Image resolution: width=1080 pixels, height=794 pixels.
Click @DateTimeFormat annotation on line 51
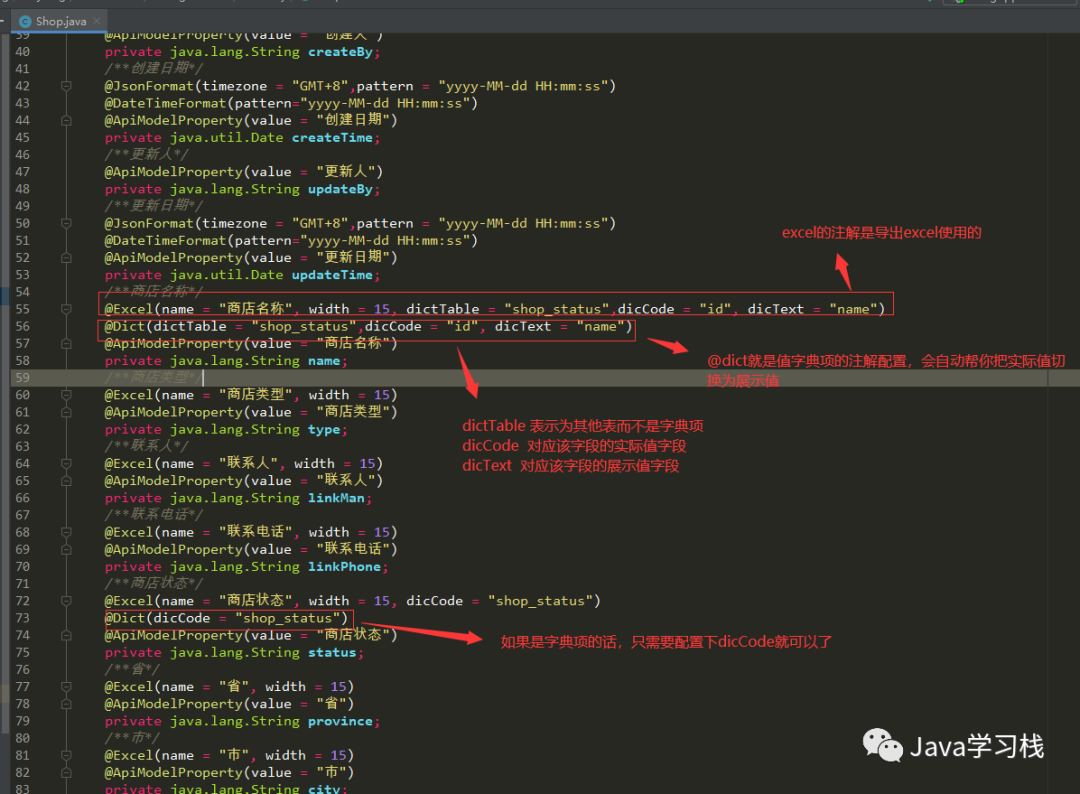pos(165,240)
